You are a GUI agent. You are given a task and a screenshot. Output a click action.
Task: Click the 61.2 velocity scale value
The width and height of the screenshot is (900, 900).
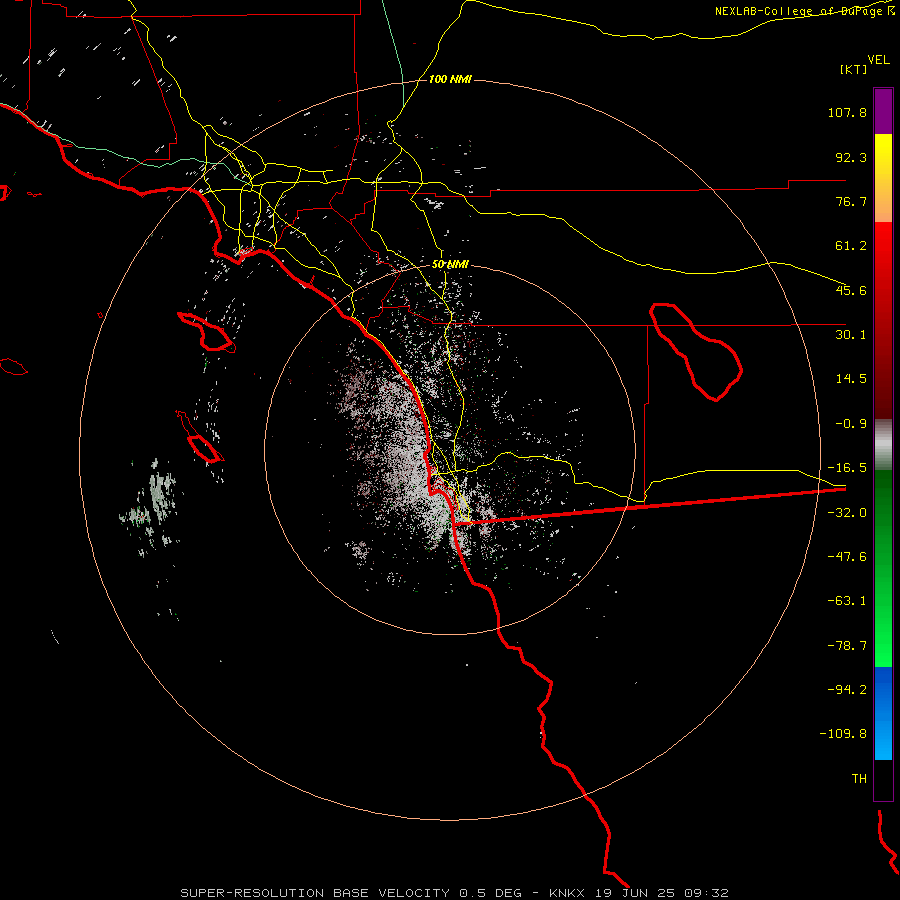pyautogui.click(x=851, y=246)
